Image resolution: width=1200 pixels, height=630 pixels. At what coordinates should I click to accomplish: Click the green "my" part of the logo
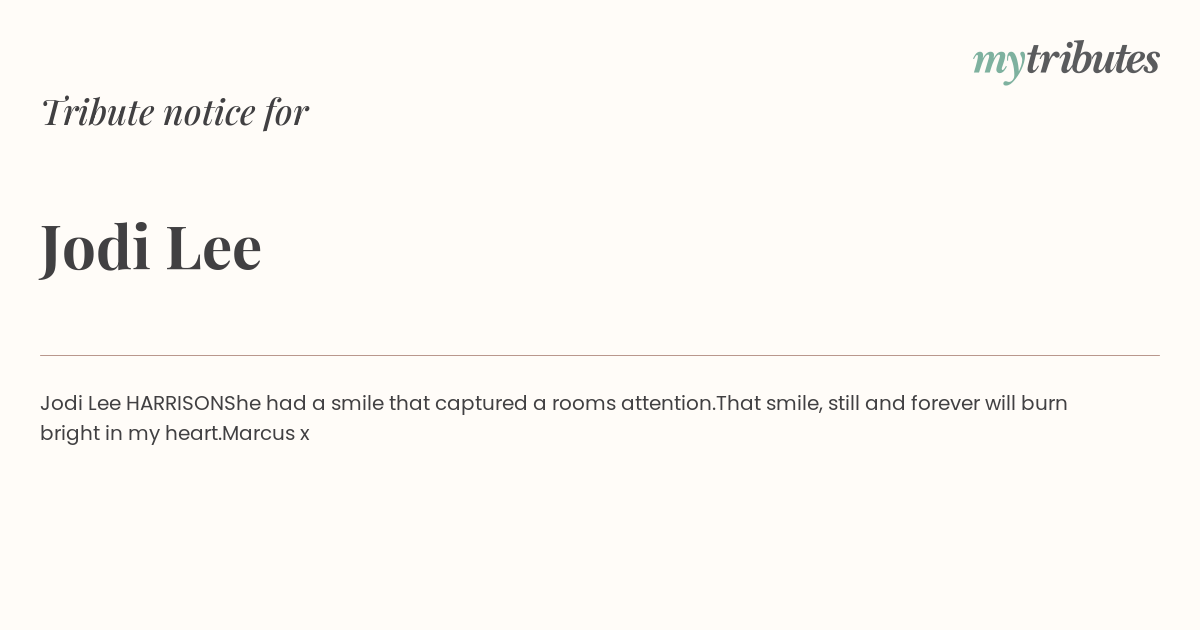[999, 63]
